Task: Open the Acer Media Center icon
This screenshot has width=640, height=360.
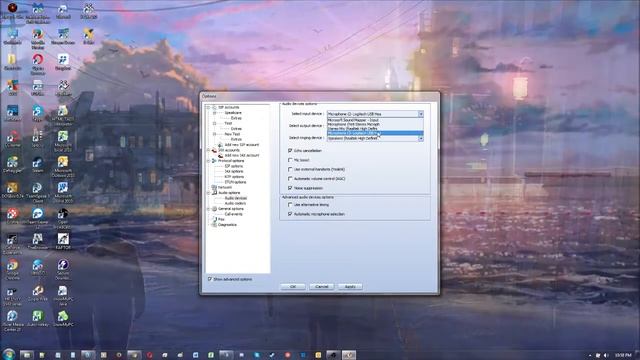Action: [x=12, y=320]
